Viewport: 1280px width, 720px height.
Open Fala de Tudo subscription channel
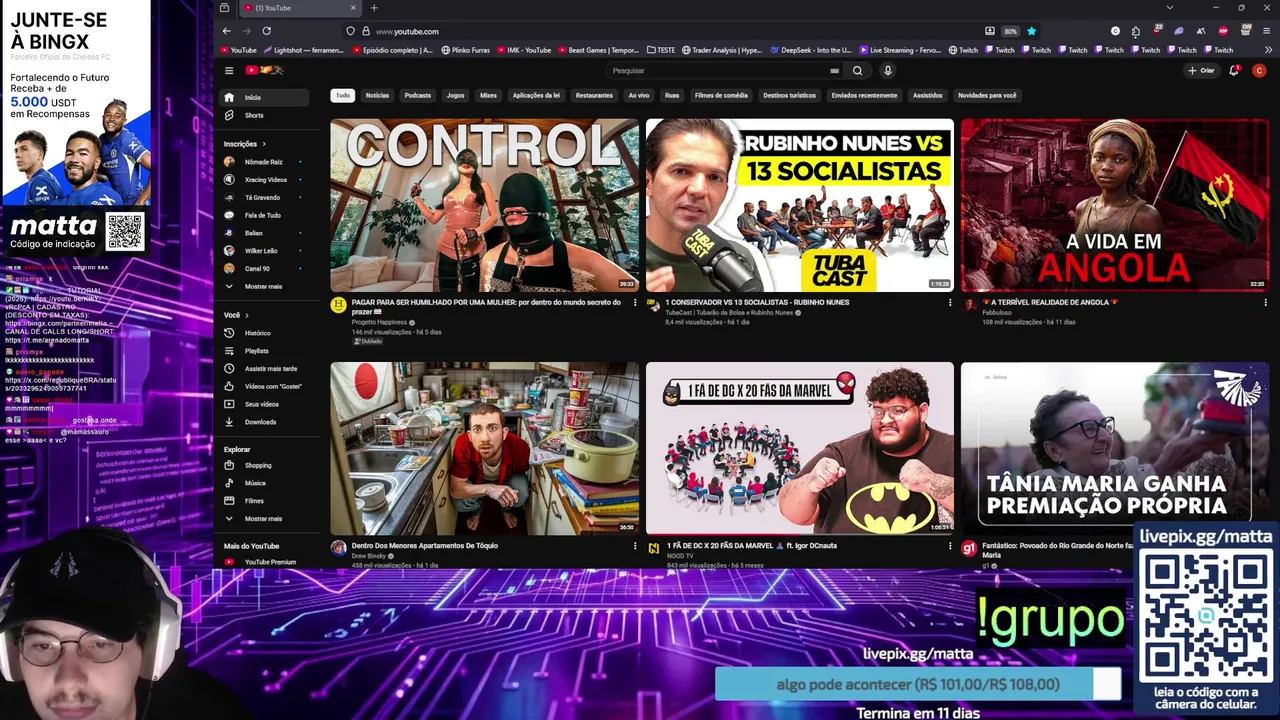(264, 215)
